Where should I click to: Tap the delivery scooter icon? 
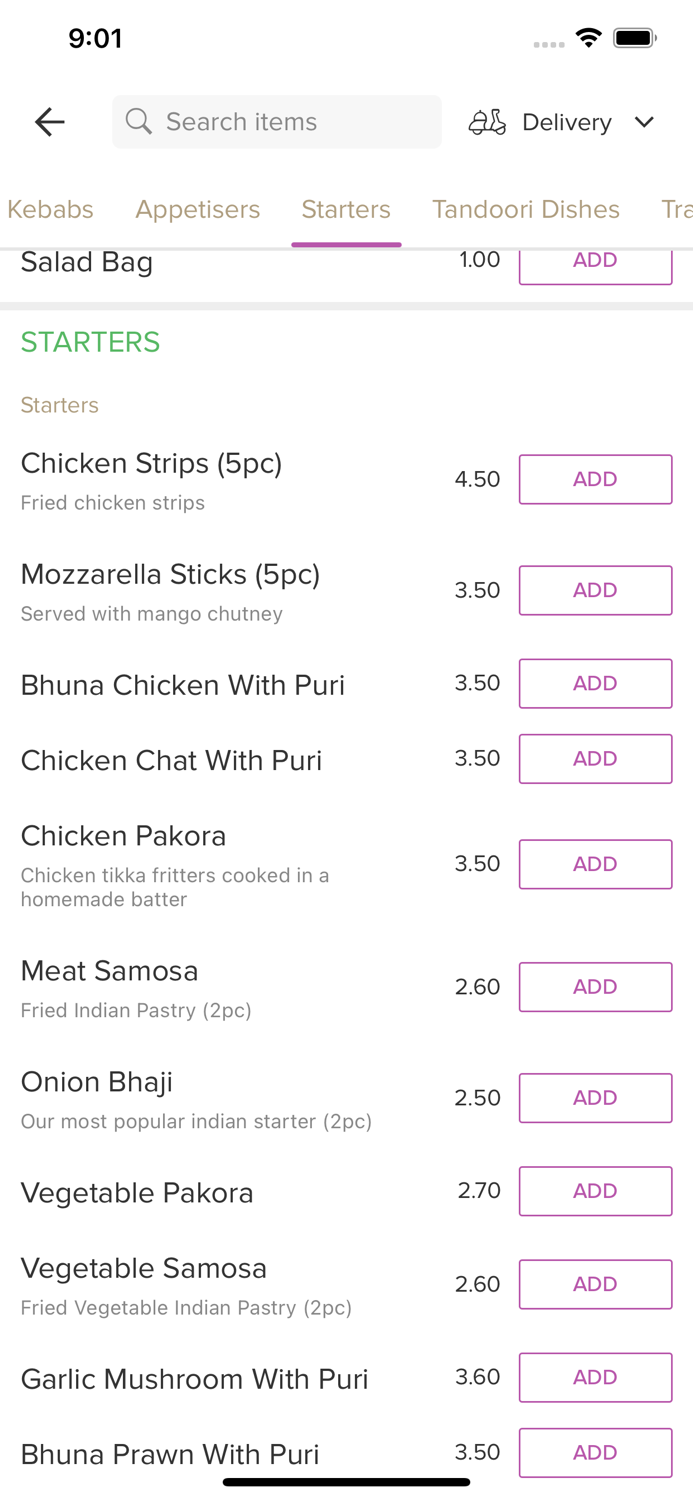(x=487, y=122)
